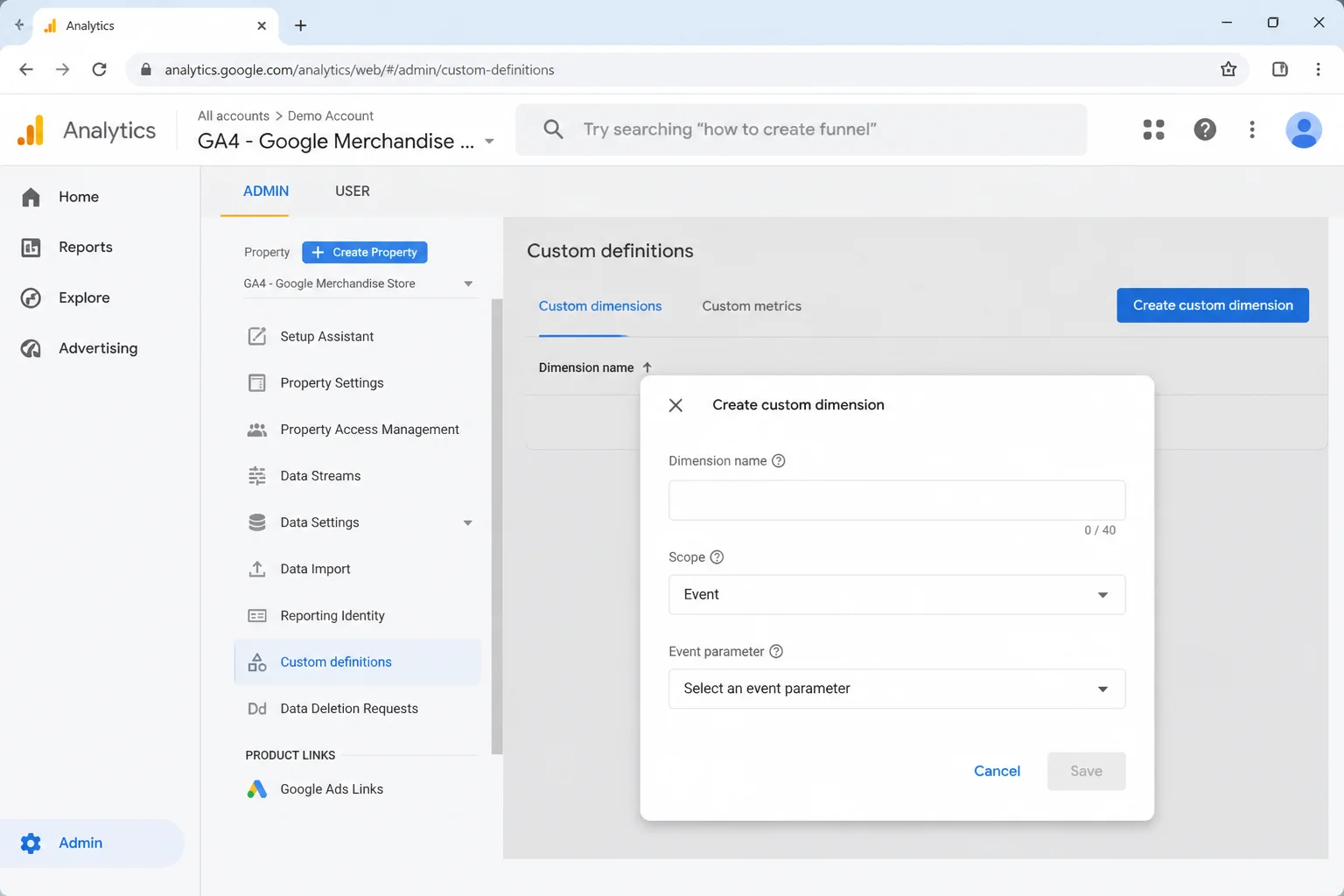Viewport: 1344px width, 896px height.
Task: Click the Create Property button
Action: pyautogui.click(x=365, y=252)
